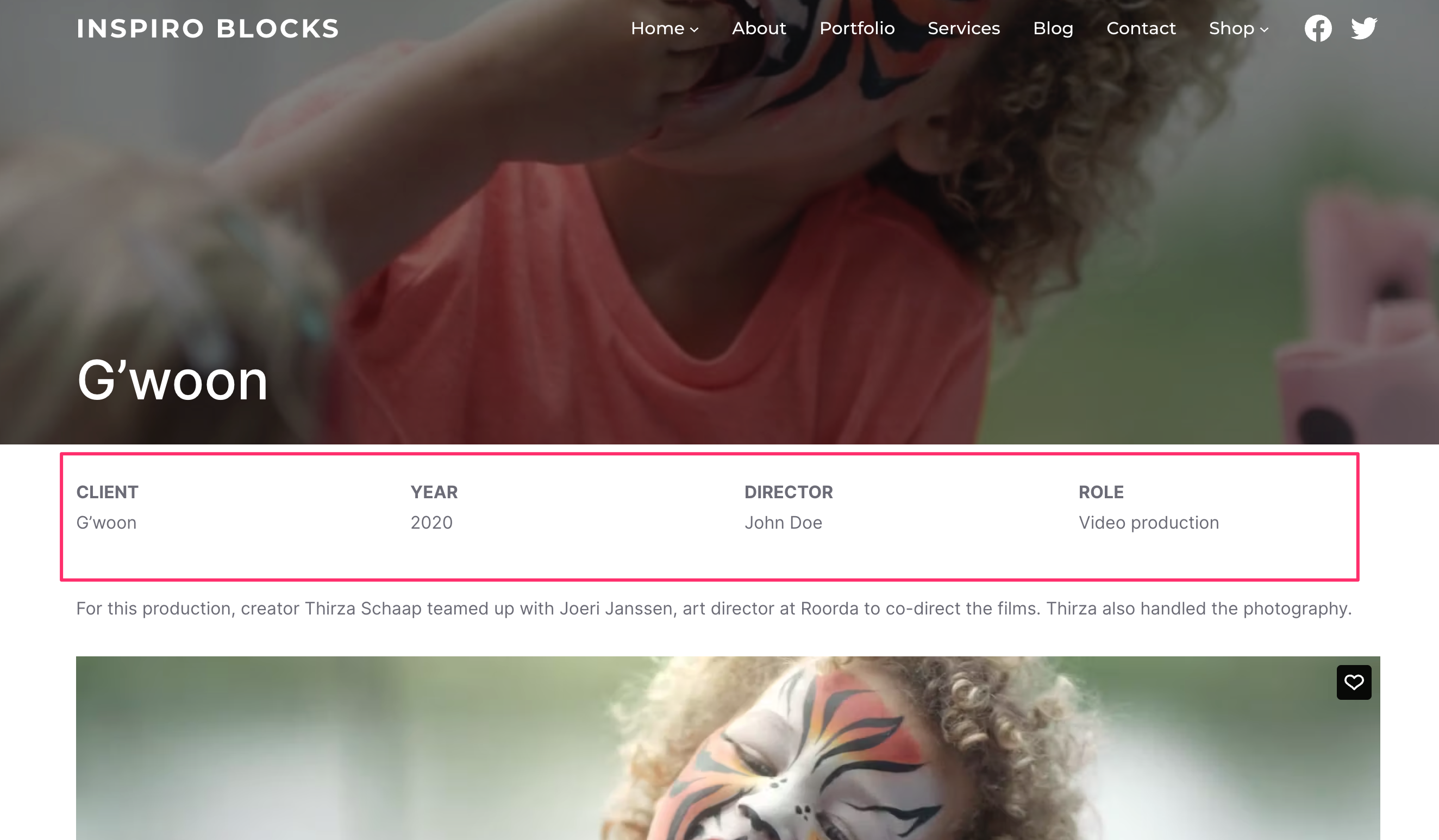1439x840 pixels.
Task: Open the Services menu item
Action: (963, 29)
